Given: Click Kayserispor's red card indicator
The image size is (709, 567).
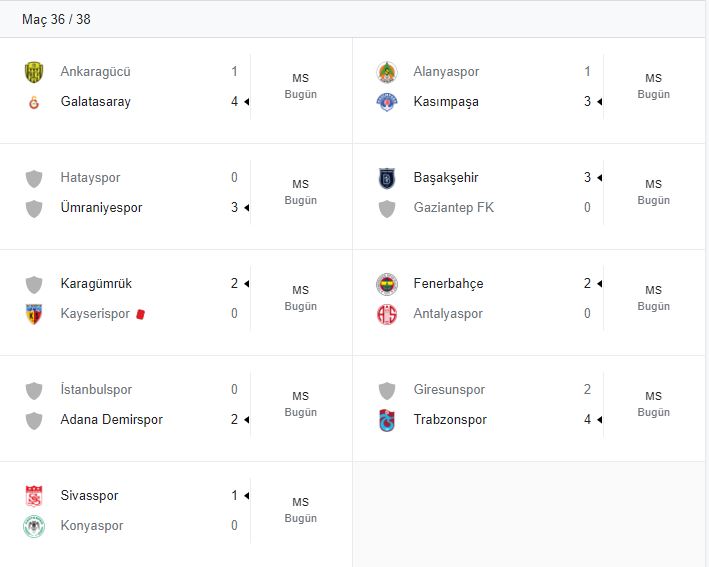Looking at the screenshot, I should [141, 314].
